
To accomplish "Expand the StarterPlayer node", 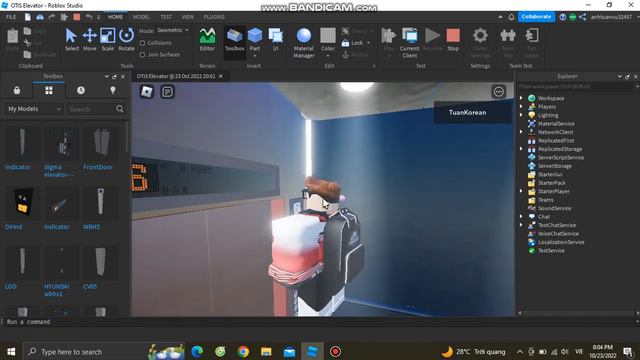I will (x=521, y=191).
